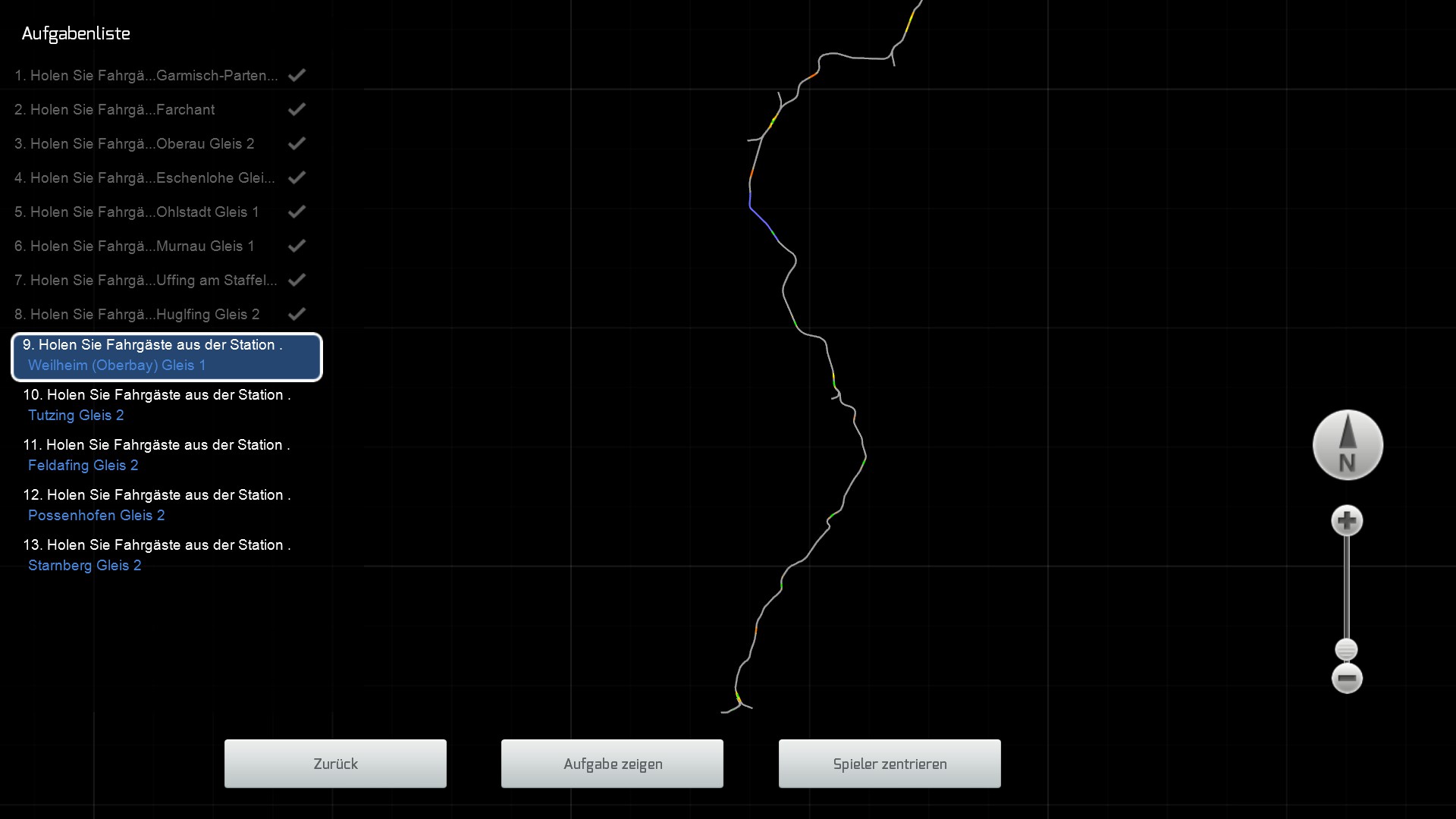Open task 13 Starnberg Gleis 2
1456x819 pixels.
(x=156, y=555)
